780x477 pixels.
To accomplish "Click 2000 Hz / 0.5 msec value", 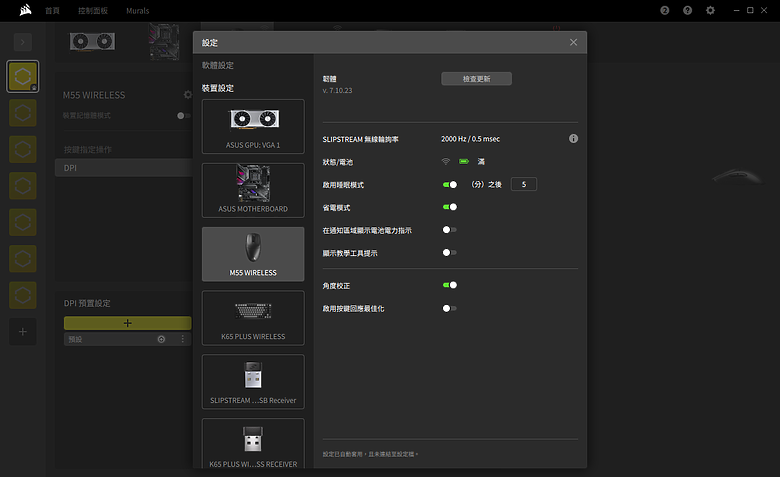I will coord(471,139).
